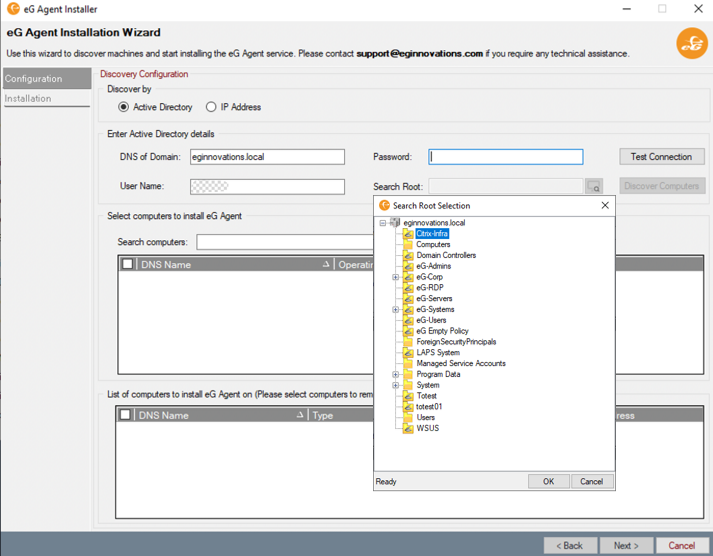Expand the eG-Systems tree node

(x=396, y=310)
